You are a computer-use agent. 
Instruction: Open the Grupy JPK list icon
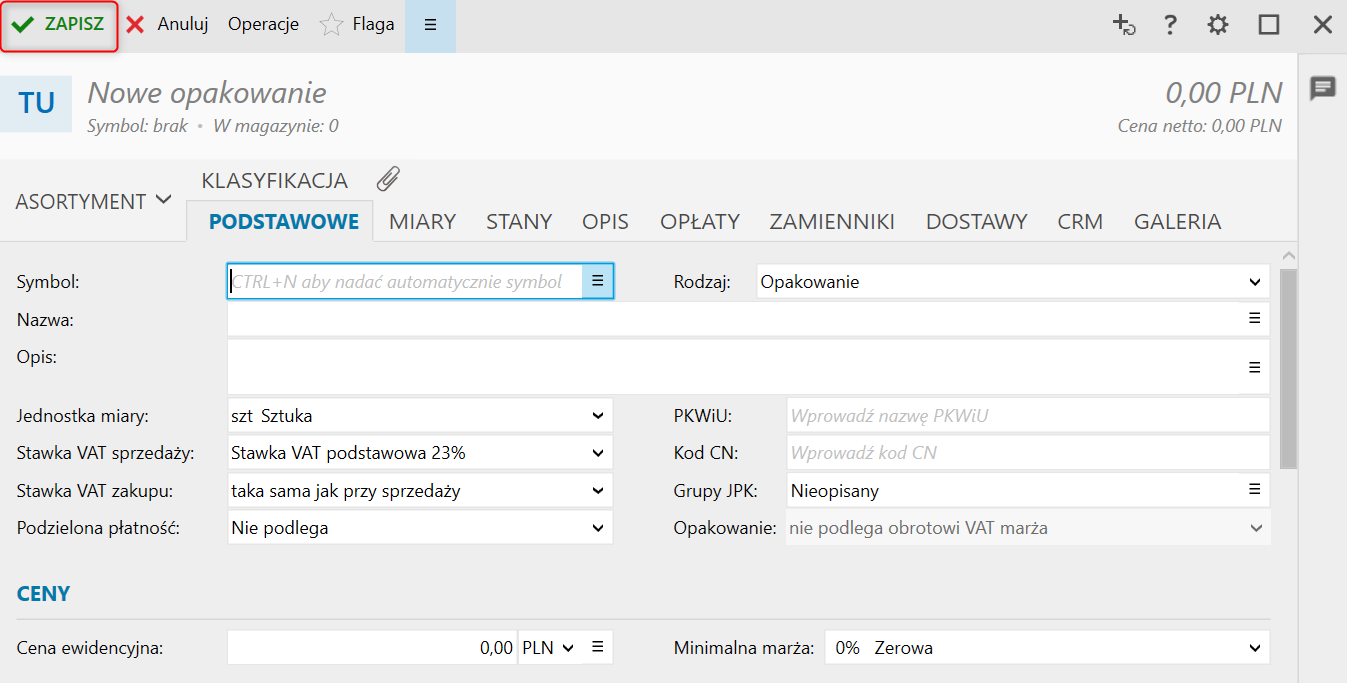(x=1254, y=490)
